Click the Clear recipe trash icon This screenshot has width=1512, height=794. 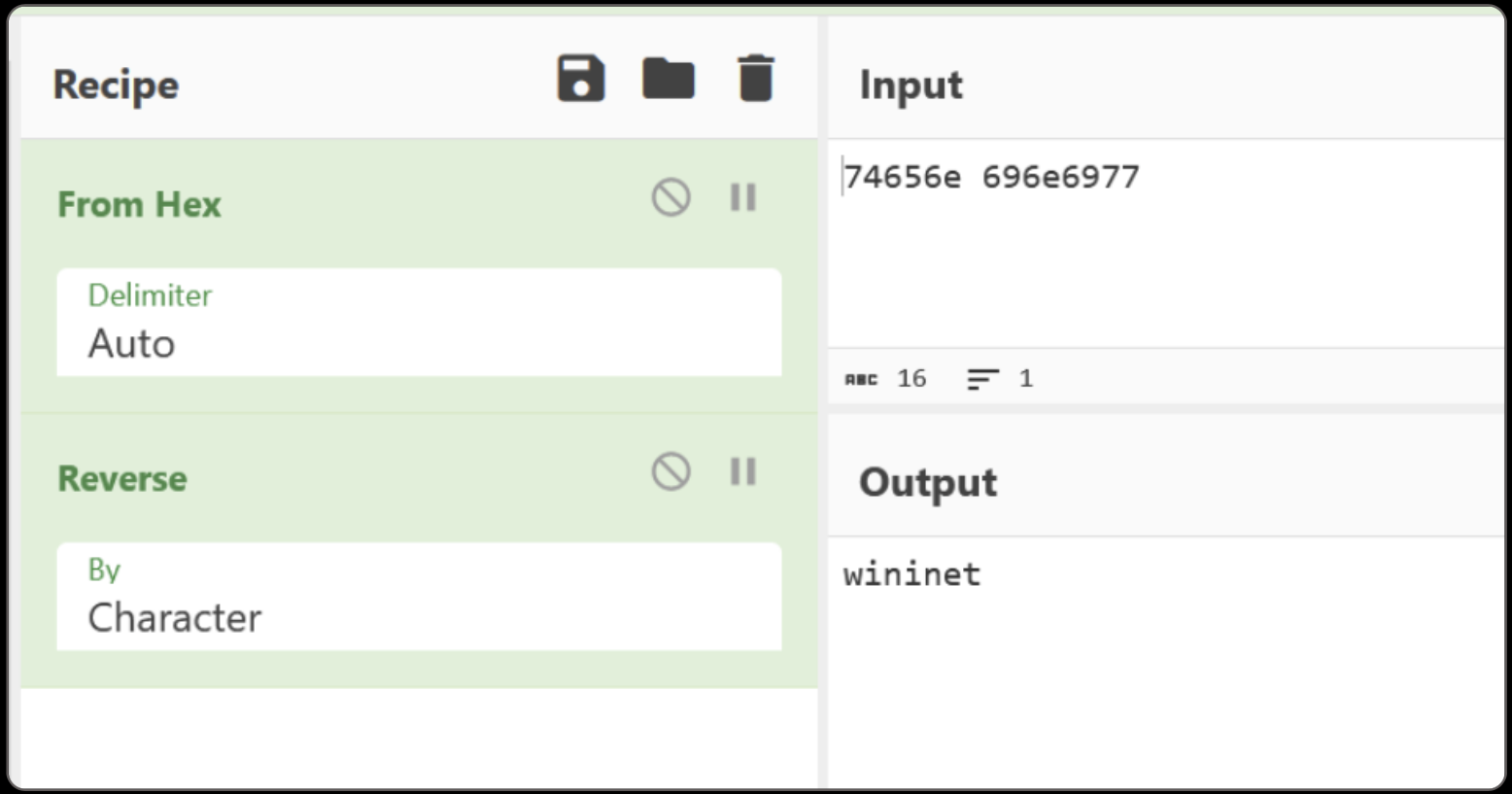pyautogui.click(x=755, y=79)
